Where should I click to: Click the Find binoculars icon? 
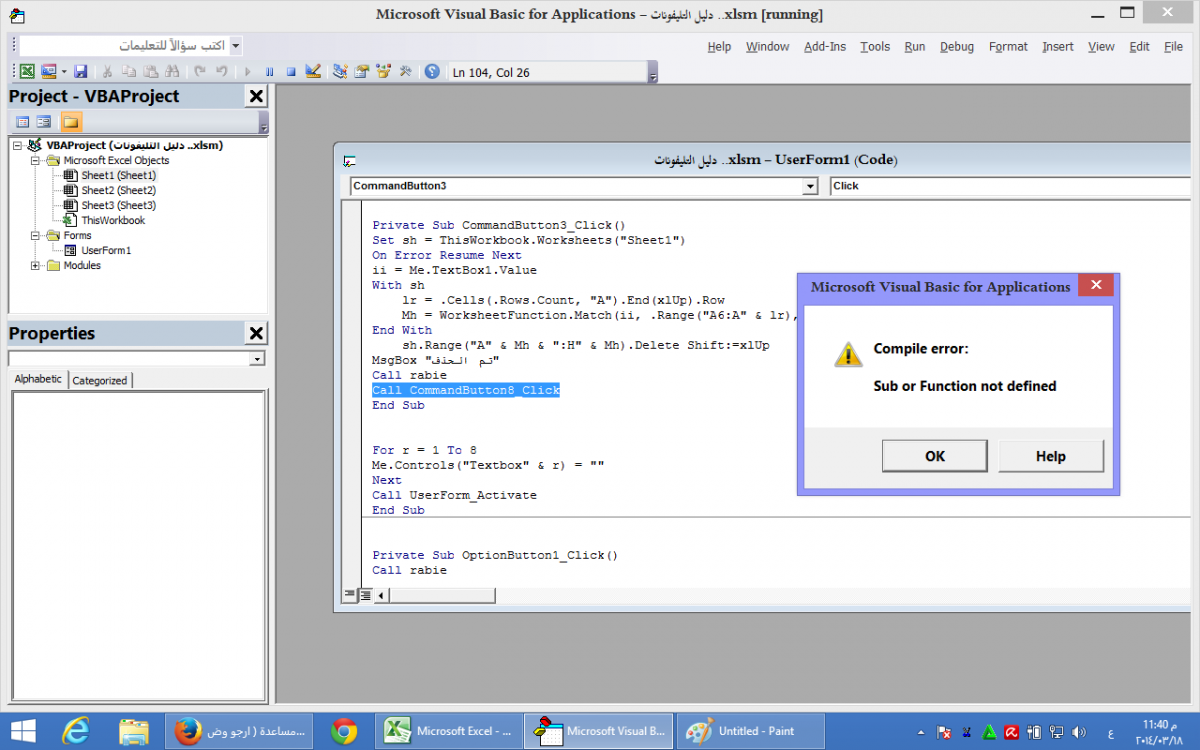pyautogui.click(x=172, y=71)
